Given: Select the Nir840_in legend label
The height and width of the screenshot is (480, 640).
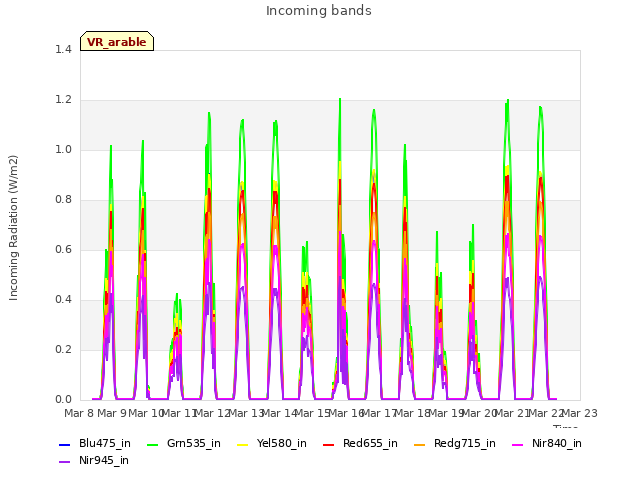Looking at the screenshot, I should coord(557,444).
